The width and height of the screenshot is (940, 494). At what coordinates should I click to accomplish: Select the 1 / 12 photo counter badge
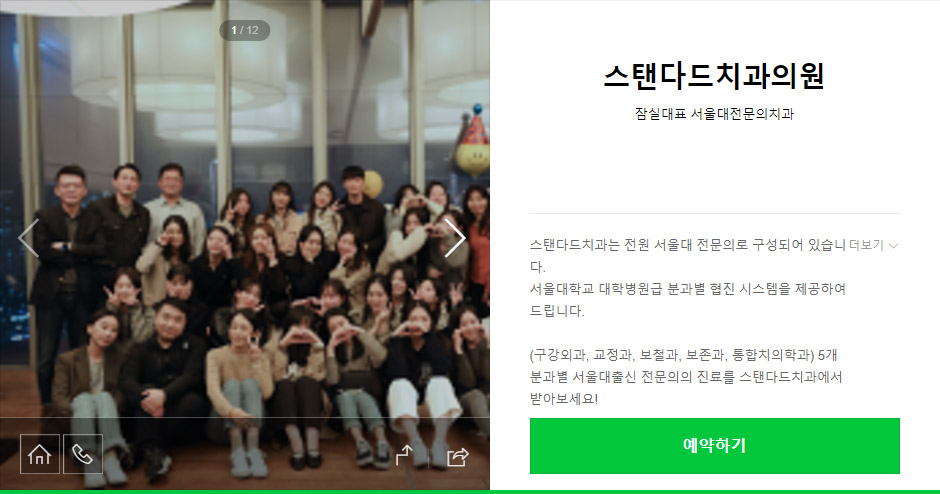point(245,30)
